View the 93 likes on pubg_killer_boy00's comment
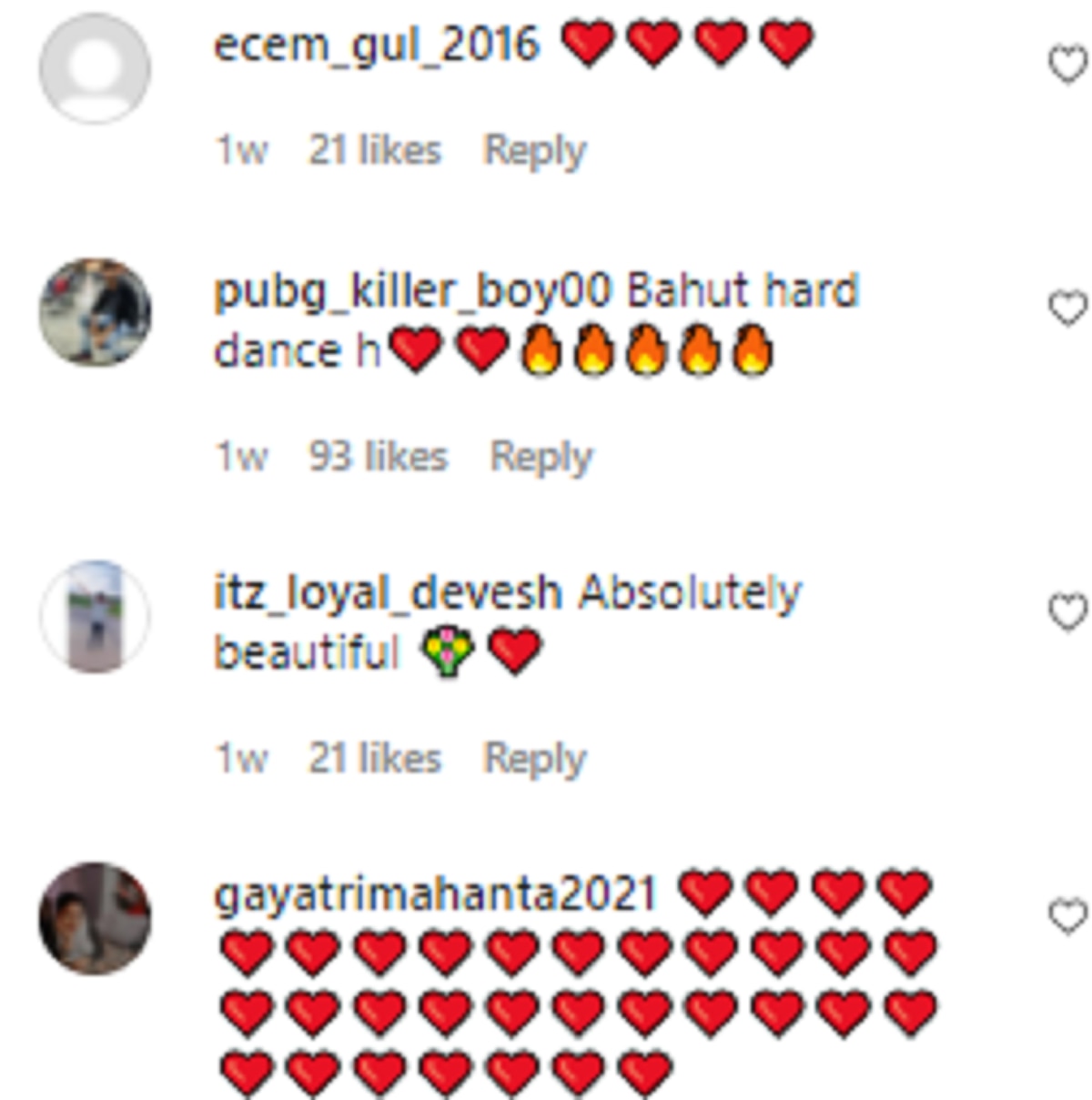The height and width of the screenshot is (1100, 1092). click(x=379, y=457)
